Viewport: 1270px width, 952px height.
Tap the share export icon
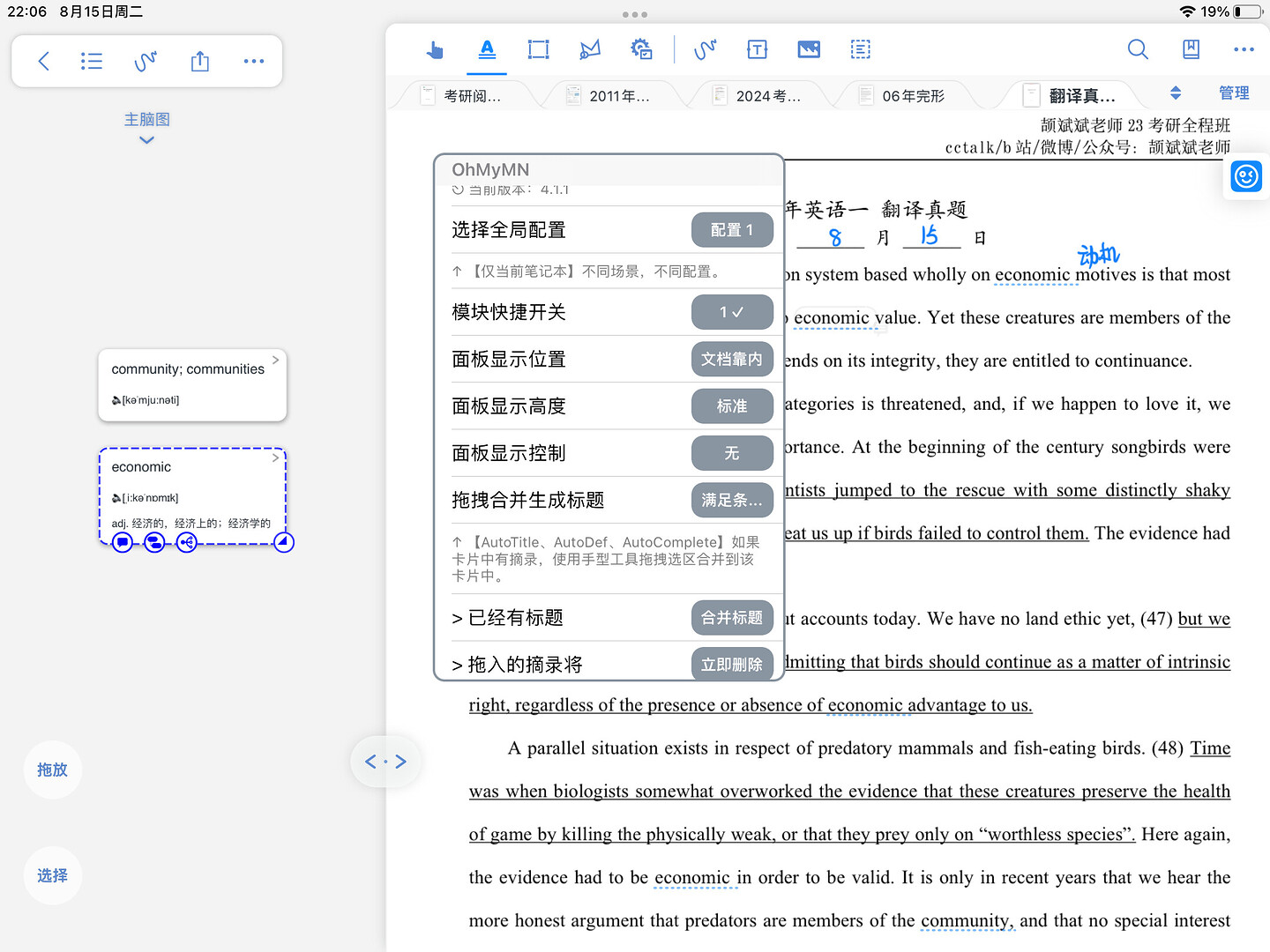pos(200,61)
